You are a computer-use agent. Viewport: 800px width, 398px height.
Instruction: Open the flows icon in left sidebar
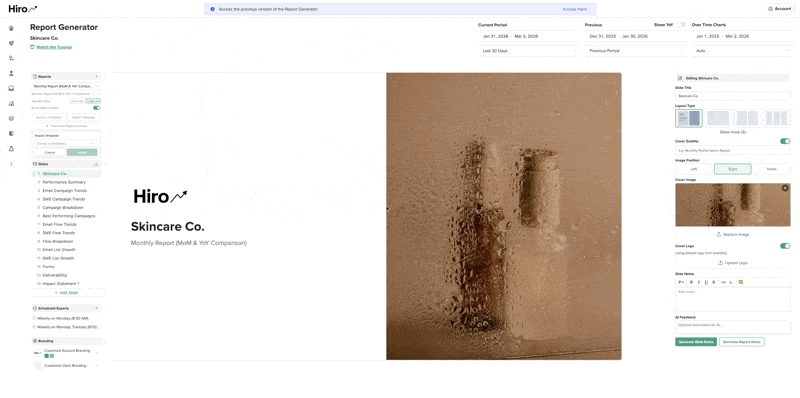11,58
